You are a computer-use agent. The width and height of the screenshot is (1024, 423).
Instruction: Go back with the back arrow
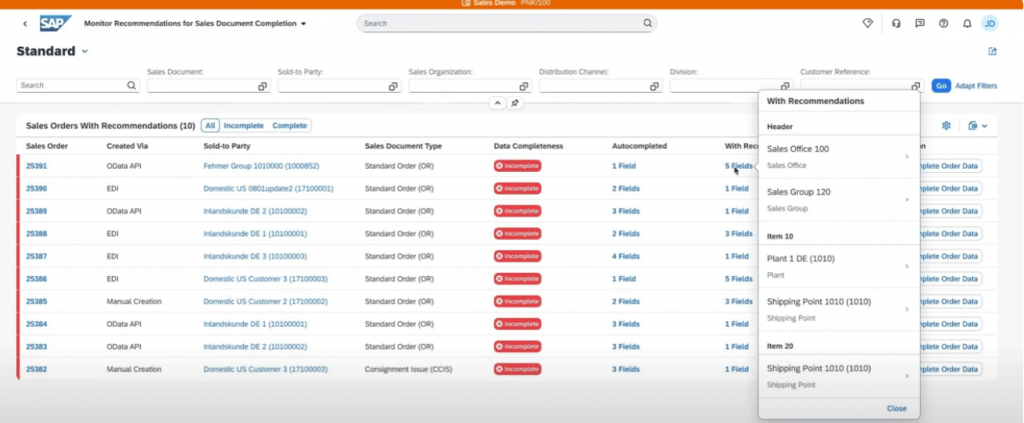[25, 24]
